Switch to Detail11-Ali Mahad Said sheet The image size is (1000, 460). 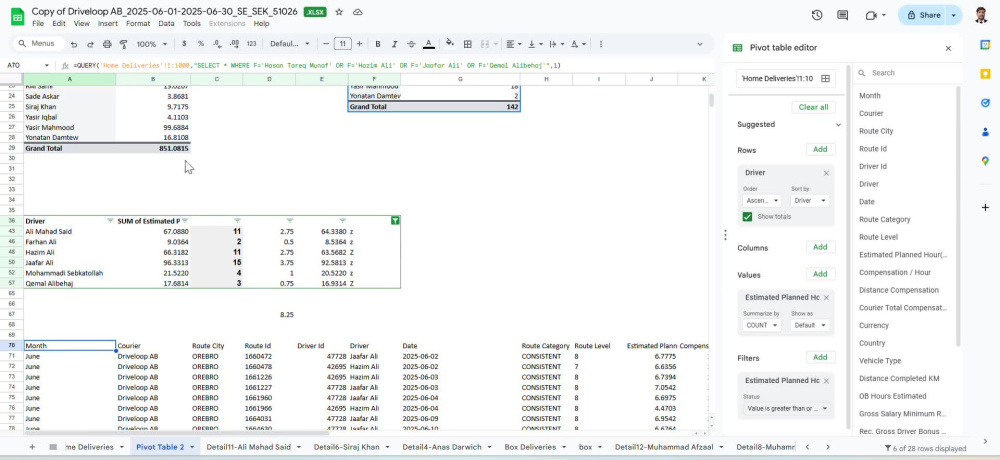(248, 447)
